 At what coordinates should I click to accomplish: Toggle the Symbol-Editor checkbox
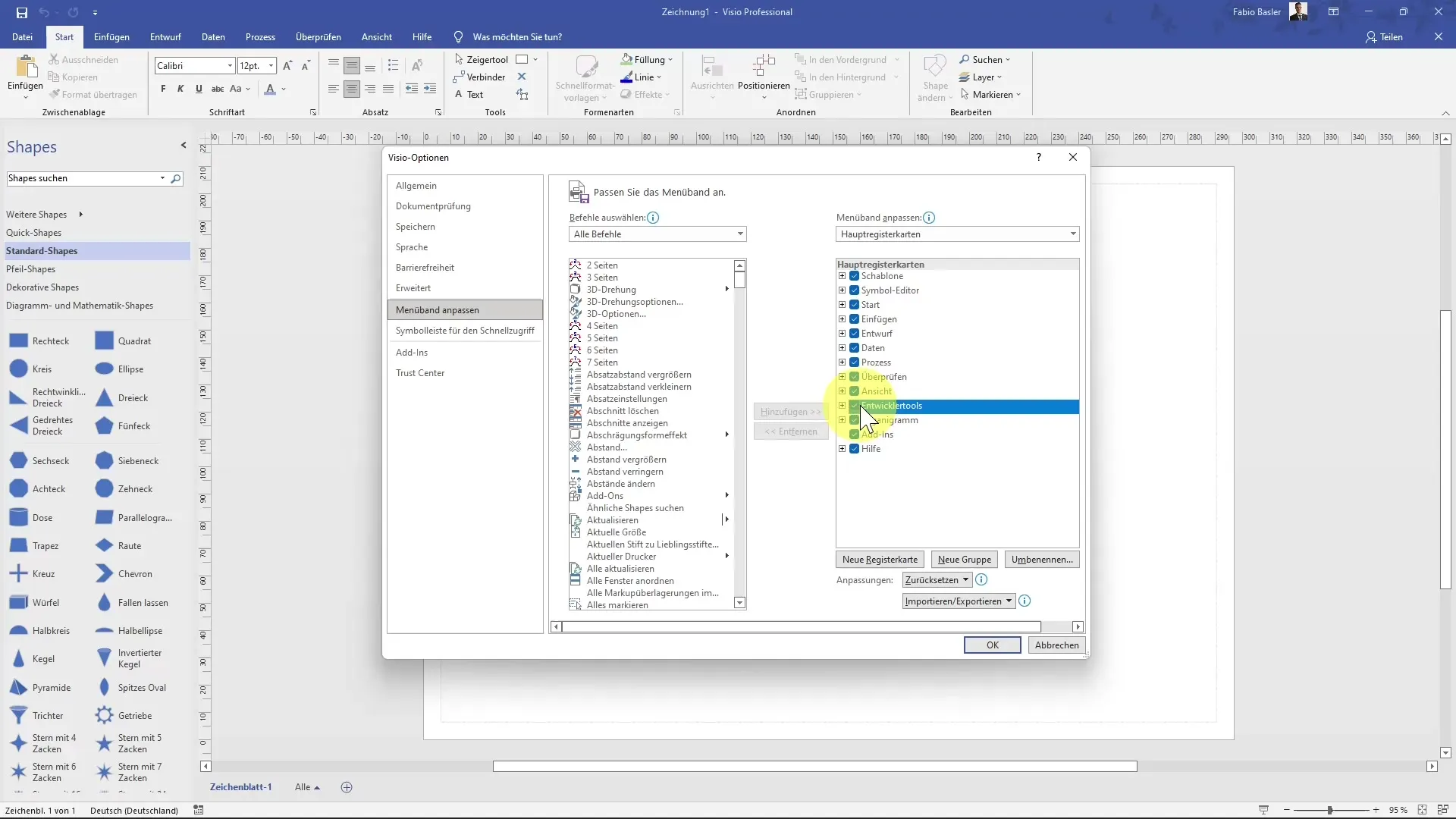pos(855,290)
